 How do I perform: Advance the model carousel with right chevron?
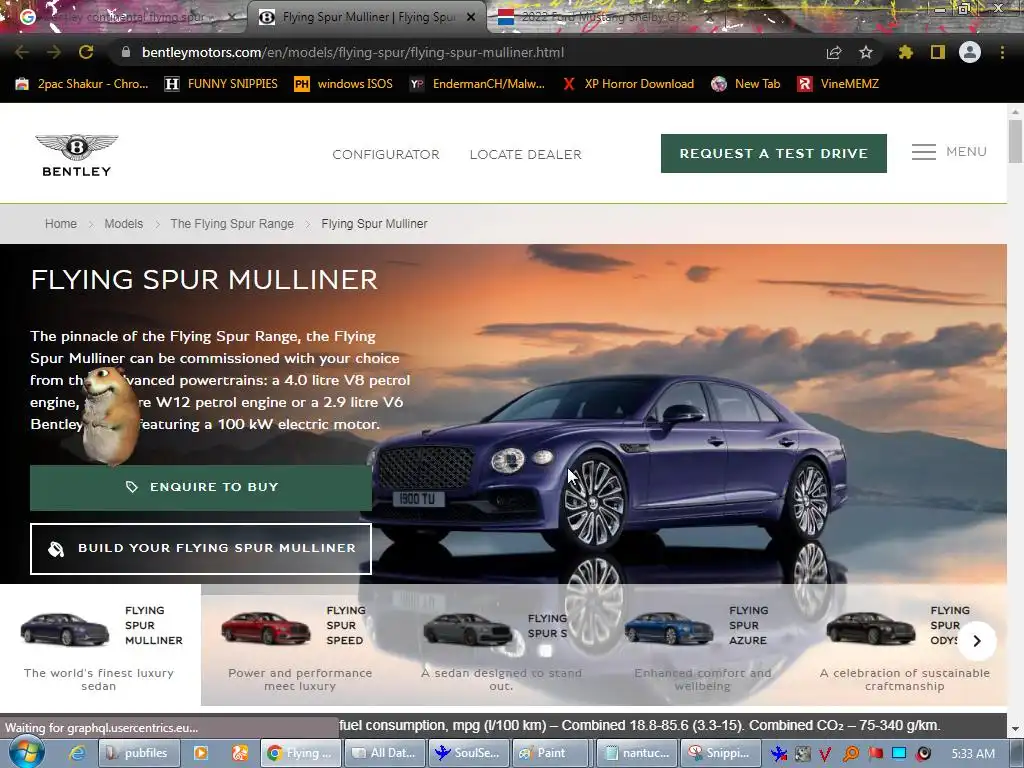click(977, 641)
